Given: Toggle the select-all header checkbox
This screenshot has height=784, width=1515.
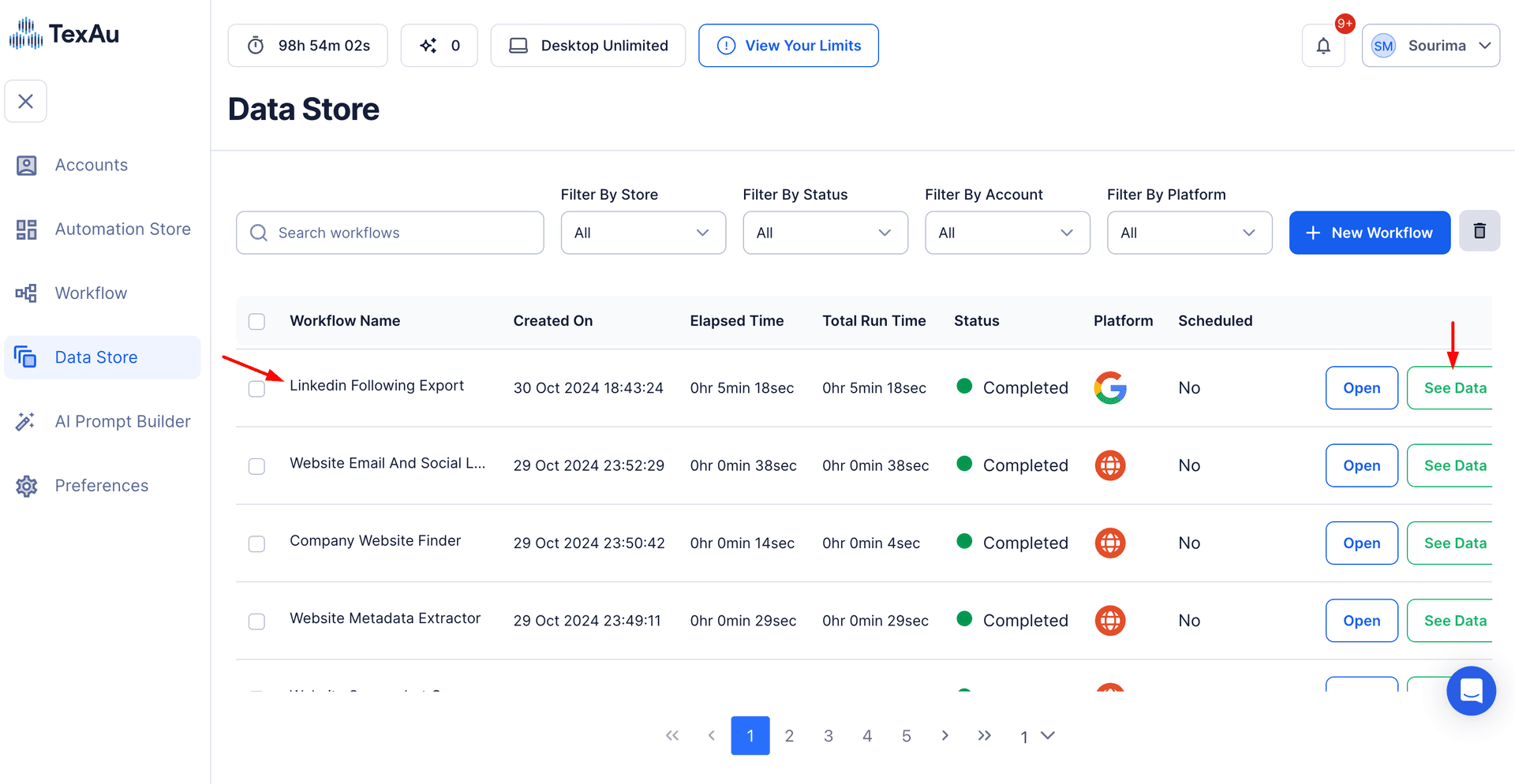Looking at the screenshot, I should 256,322.
